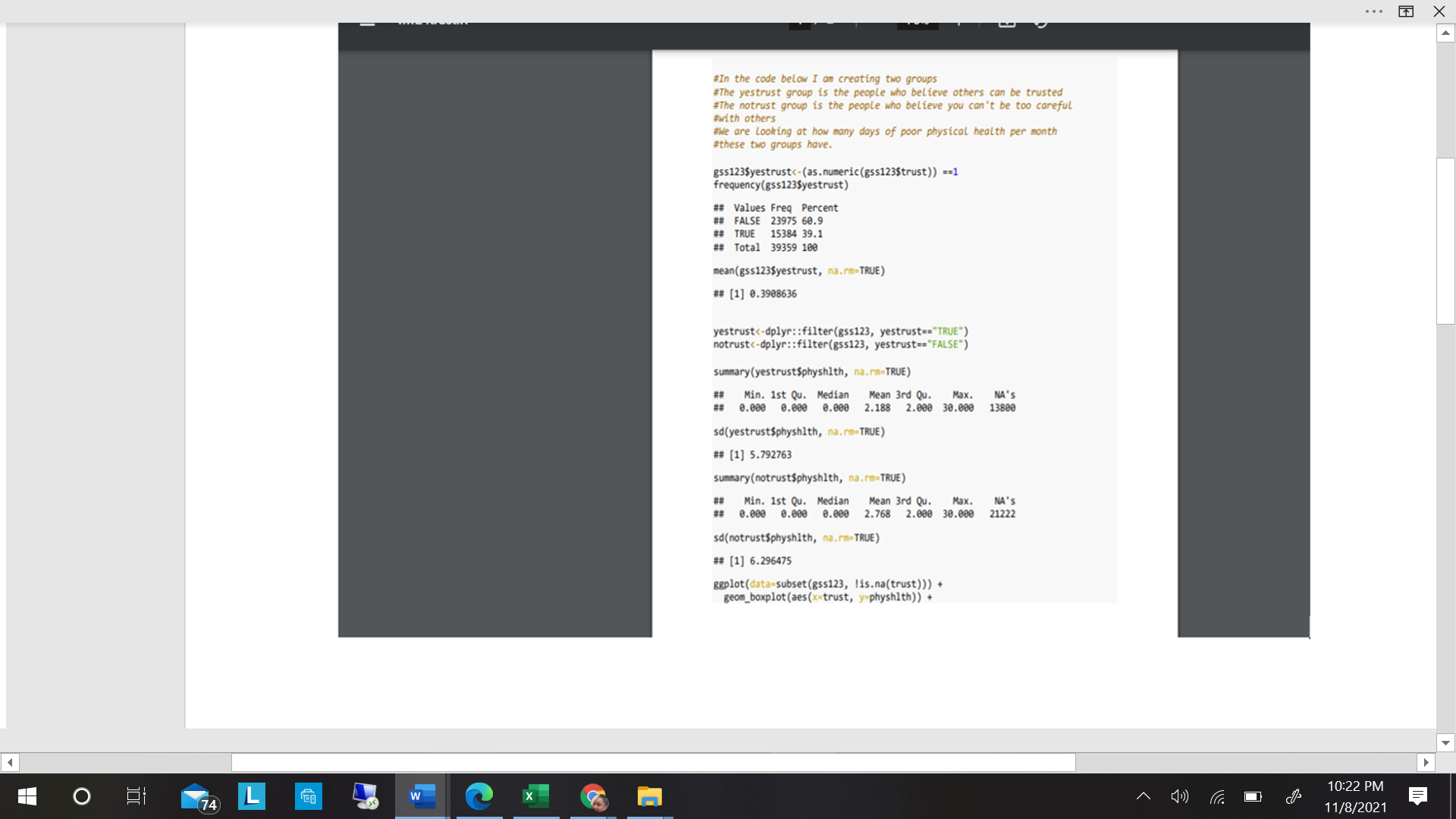Toggle the Wi-Fi network flyout from the tray
This screenshot has width=1456, height=819.
coord(1217,796)
